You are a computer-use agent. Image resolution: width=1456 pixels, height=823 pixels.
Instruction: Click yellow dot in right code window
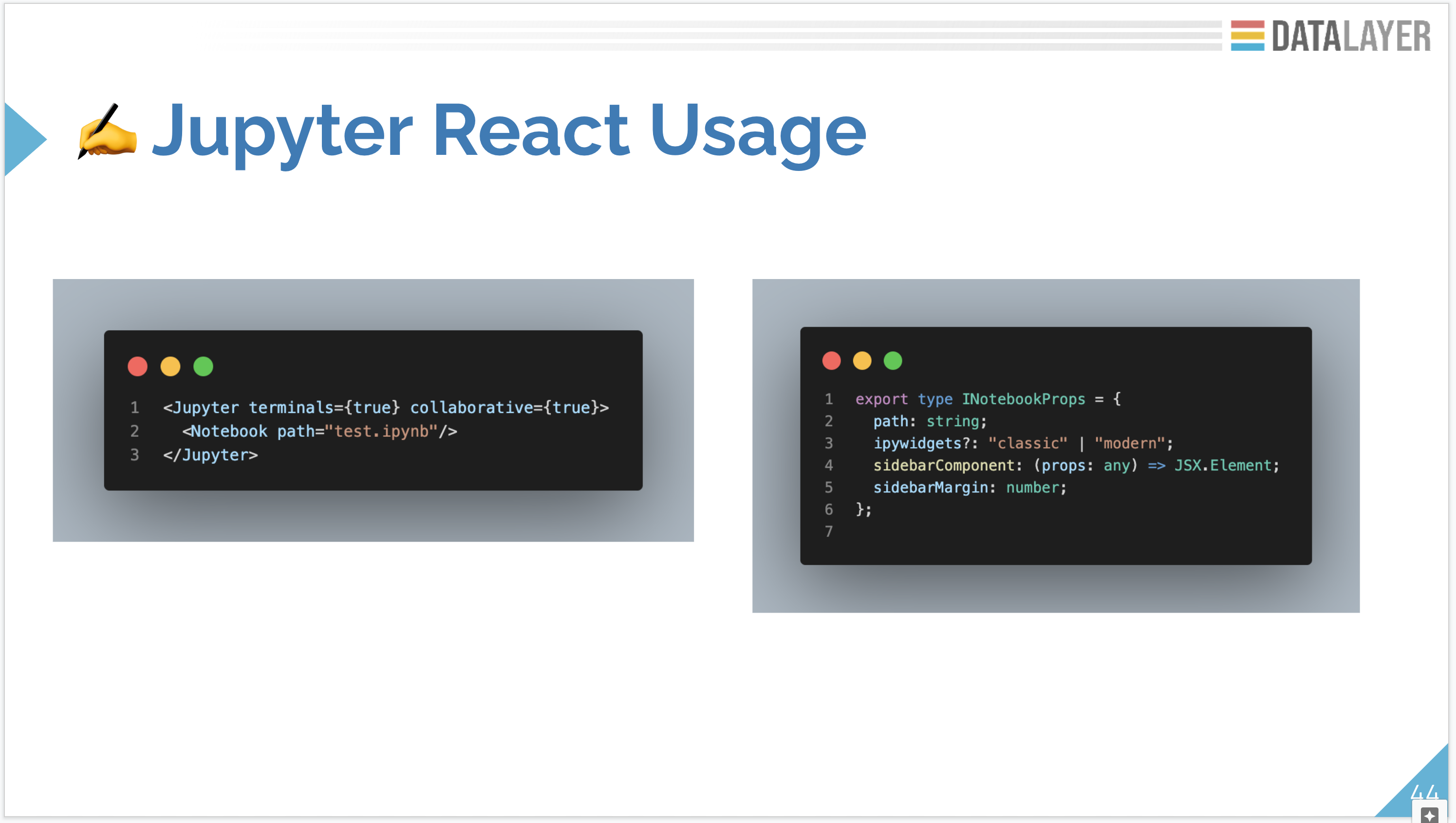click(862, 361)
